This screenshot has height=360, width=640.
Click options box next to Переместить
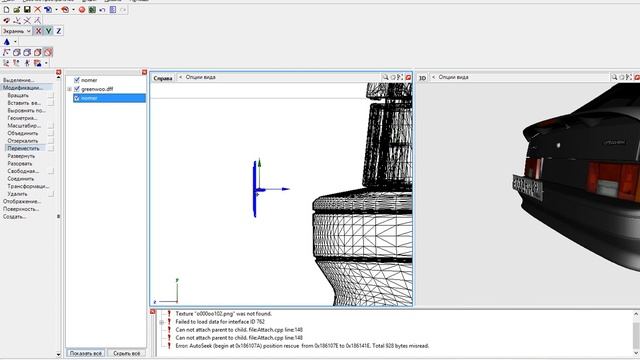51,149
